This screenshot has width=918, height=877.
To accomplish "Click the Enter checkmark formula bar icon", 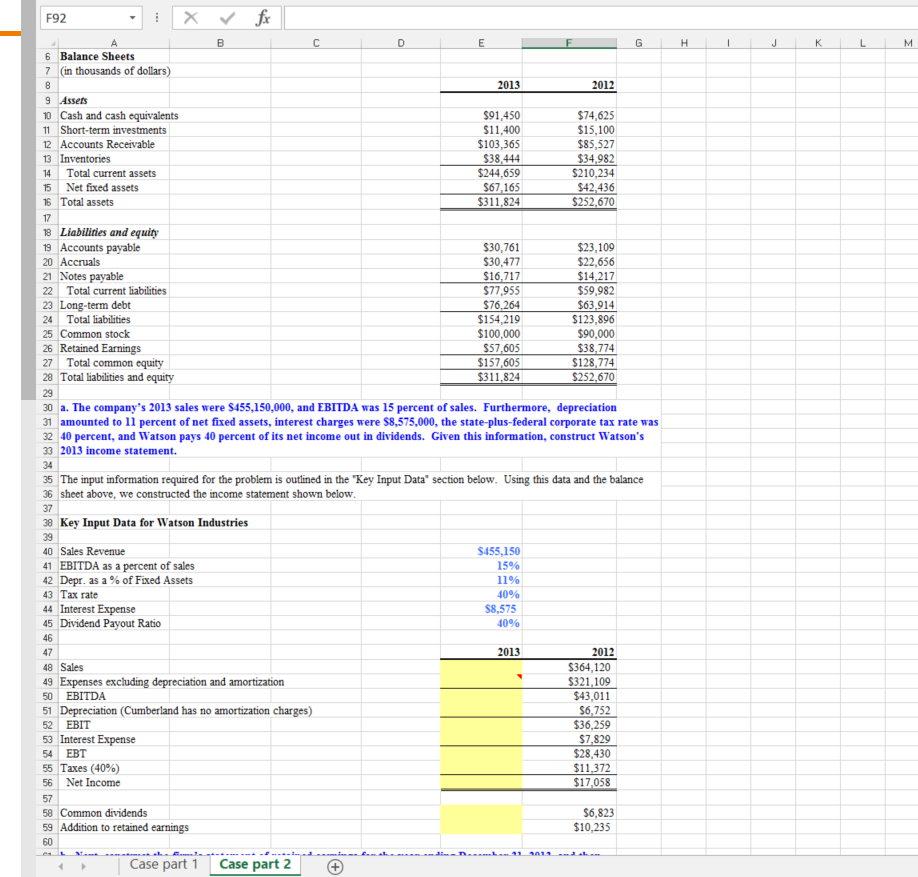I will (x=227, y=18).
